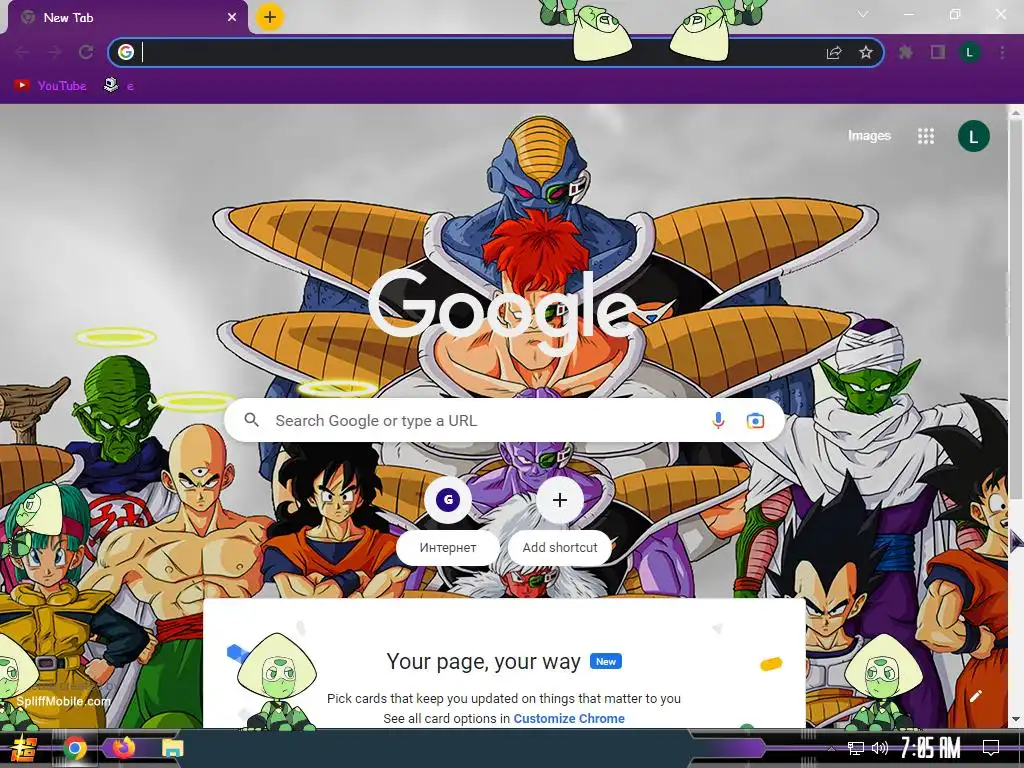This screenshot has height=768, width=1024.
Task: Launch Firefox from the taskbar
Action: [123, 748]
